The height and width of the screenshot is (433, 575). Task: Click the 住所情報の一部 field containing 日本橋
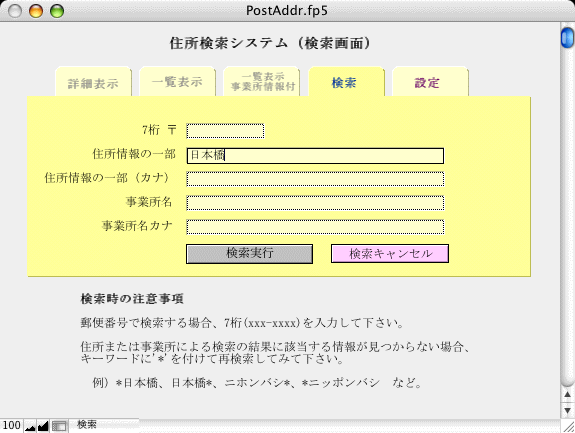(x=315, y=155)
